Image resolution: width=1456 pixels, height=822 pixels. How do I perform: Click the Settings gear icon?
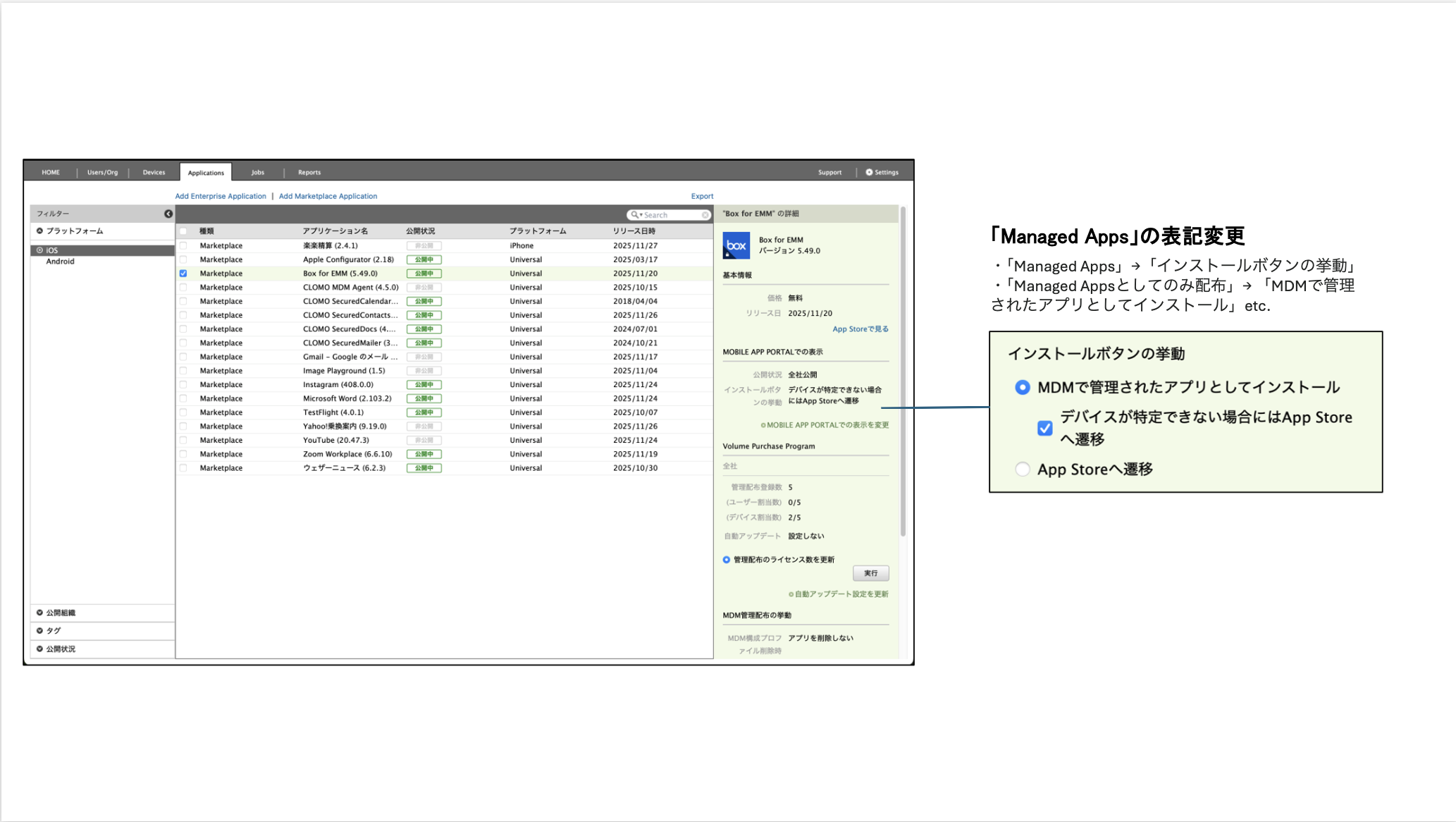pos(869,172)
